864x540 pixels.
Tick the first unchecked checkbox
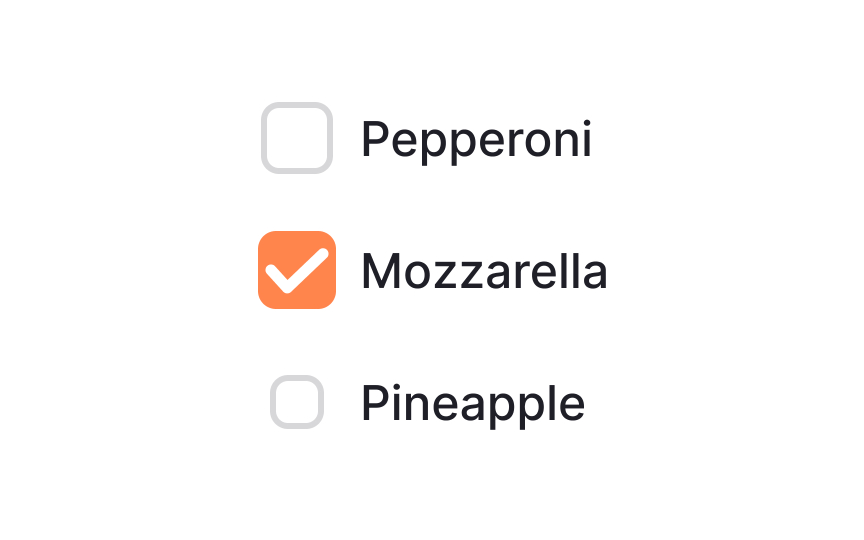point(297,138)
